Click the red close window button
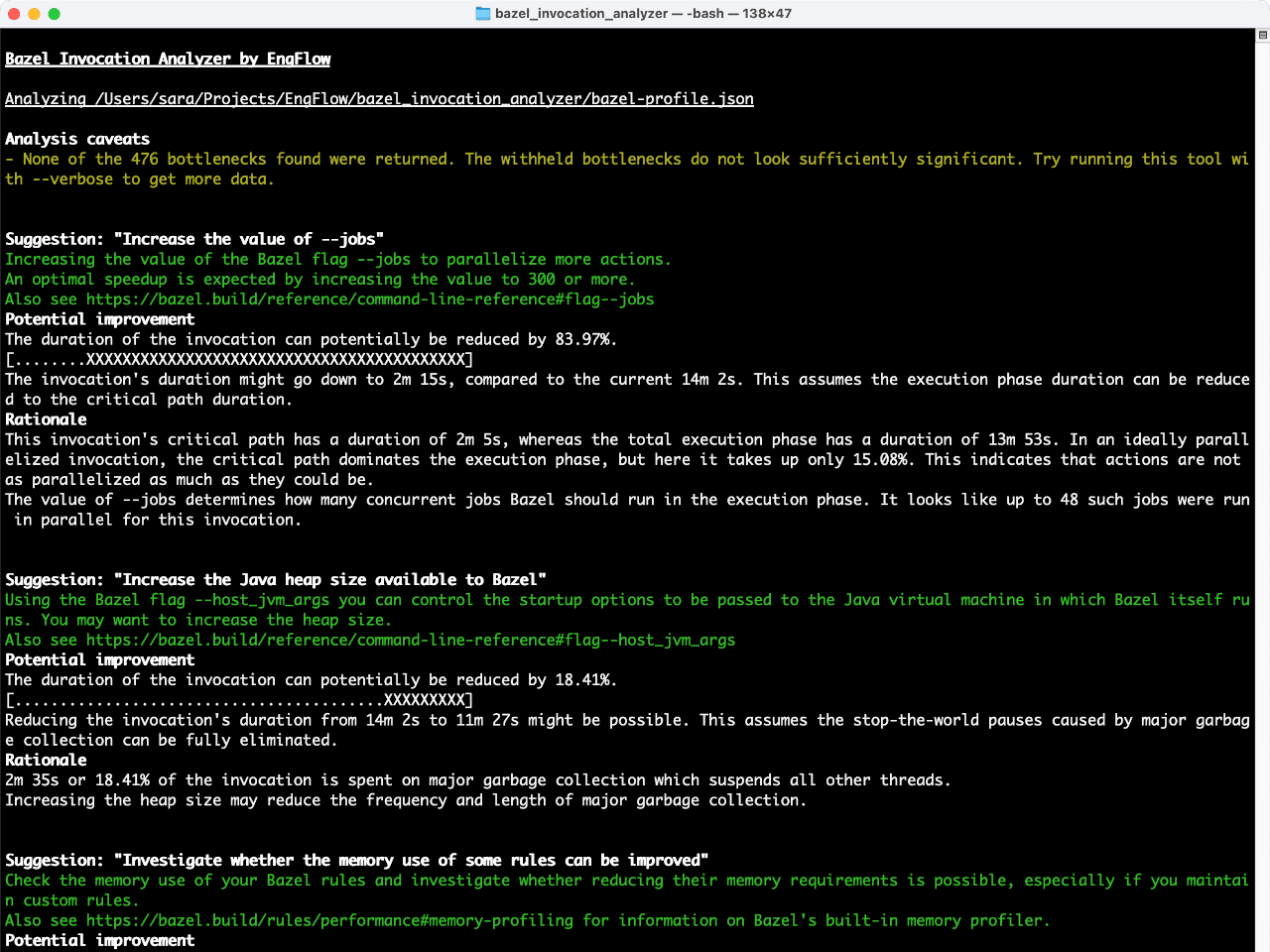The width and height of the screenshot is (1270, 952). (11, 13)
